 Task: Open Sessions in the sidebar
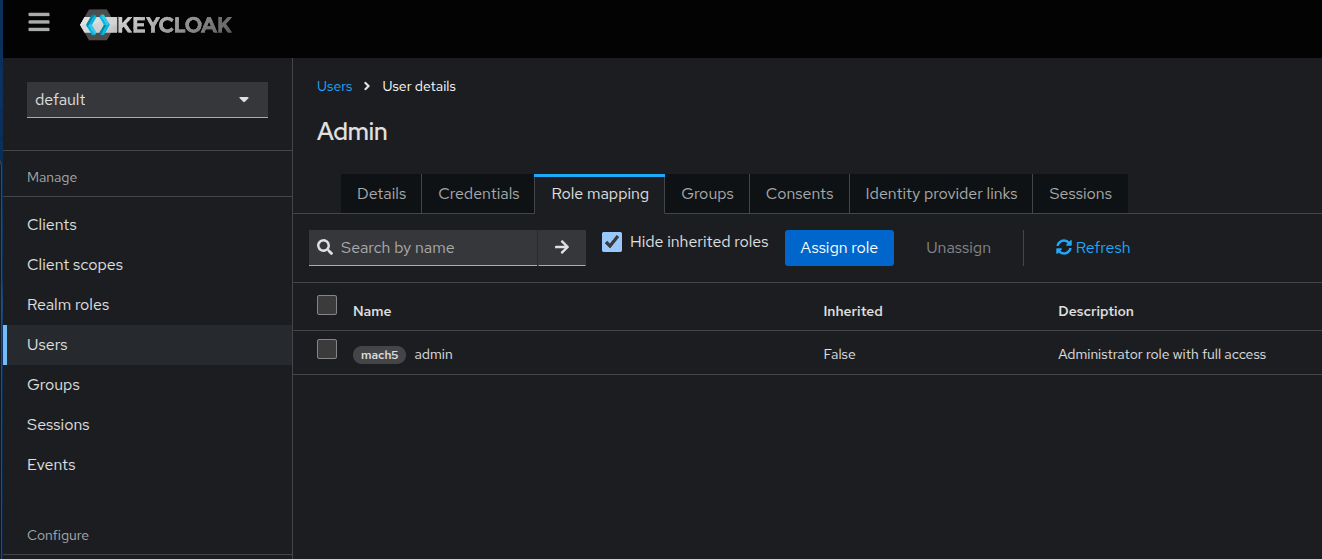tap(147, 425)
